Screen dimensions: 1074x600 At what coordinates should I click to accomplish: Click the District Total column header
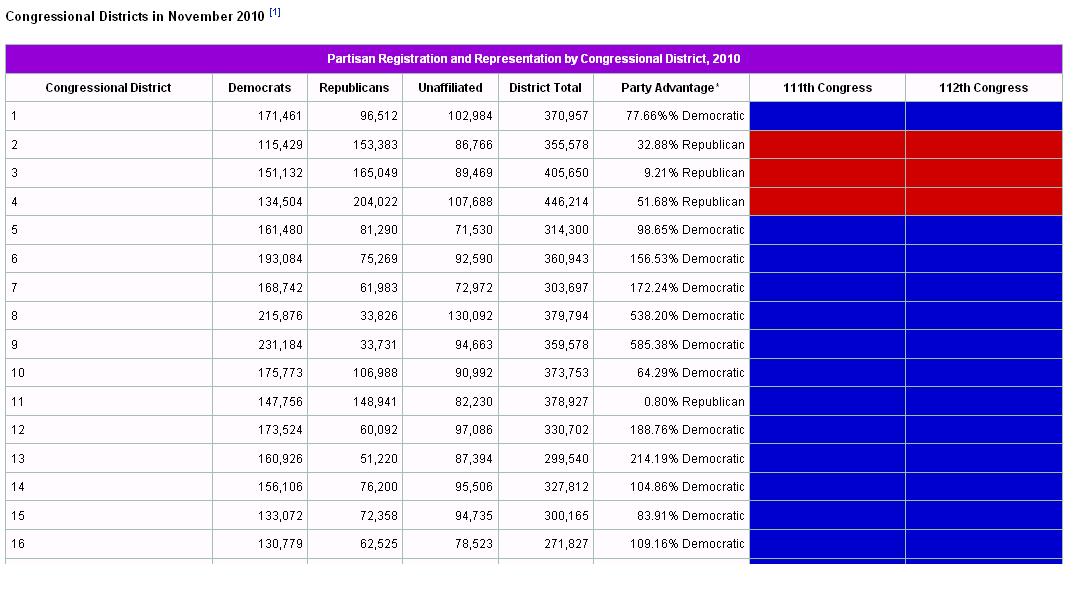545,88
